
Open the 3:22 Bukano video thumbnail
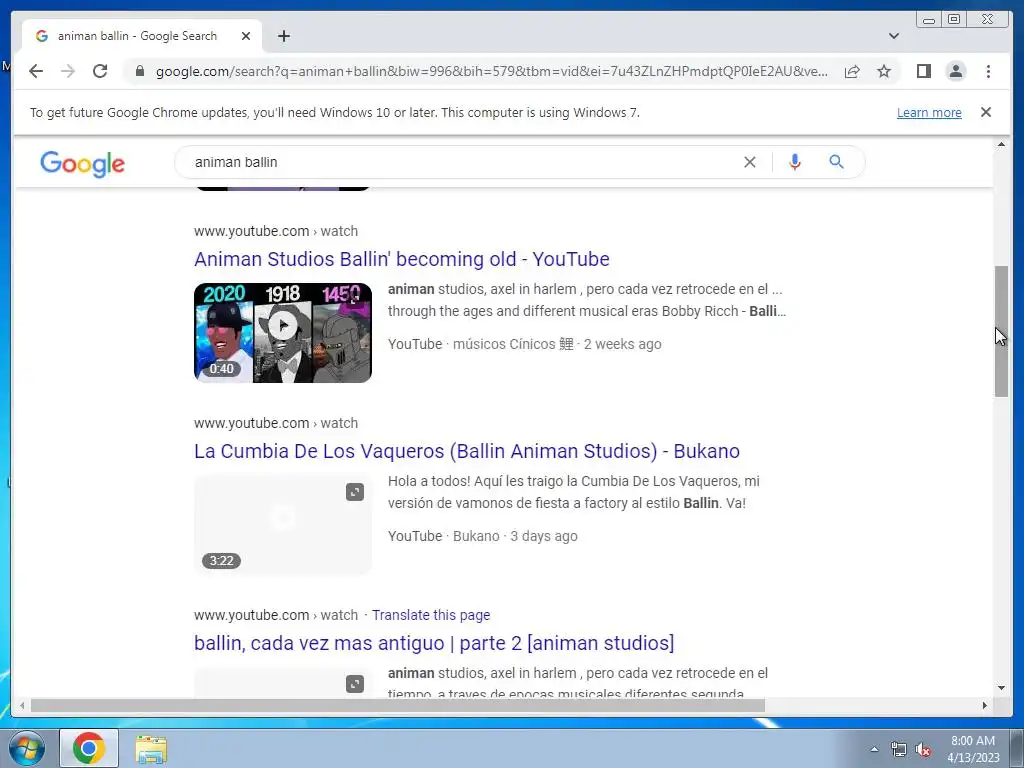[283, 524]
